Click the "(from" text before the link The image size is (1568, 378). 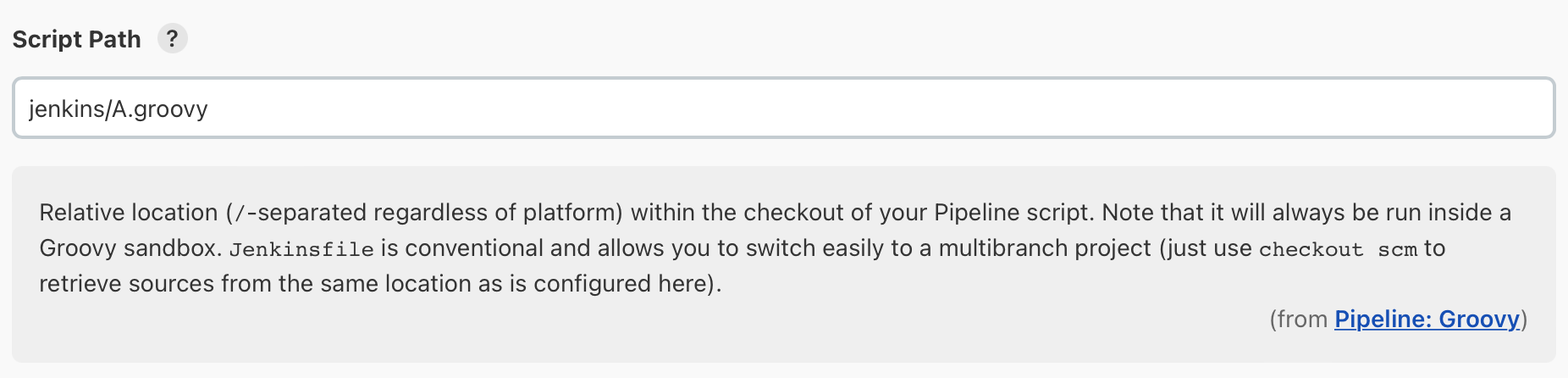(x=1298, y=320)
